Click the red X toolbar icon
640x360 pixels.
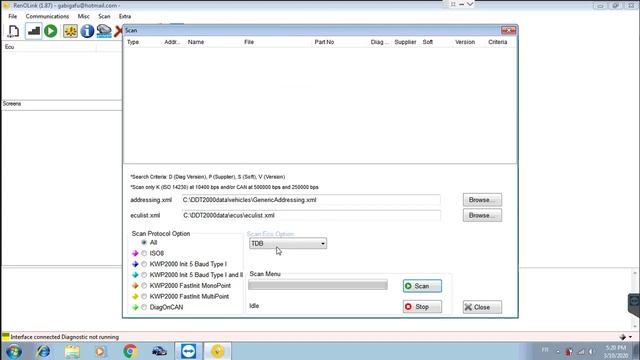[x=118, y=31]
